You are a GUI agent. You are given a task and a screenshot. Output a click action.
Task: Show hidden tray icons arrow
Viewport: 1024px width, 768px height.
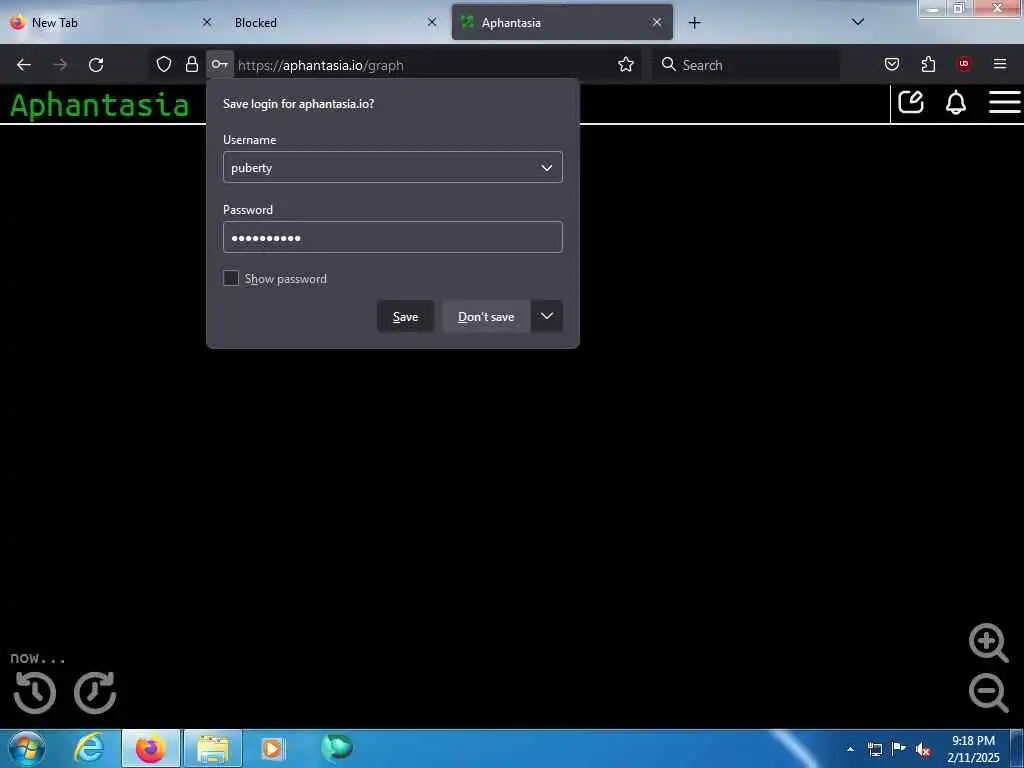point(850,750)
